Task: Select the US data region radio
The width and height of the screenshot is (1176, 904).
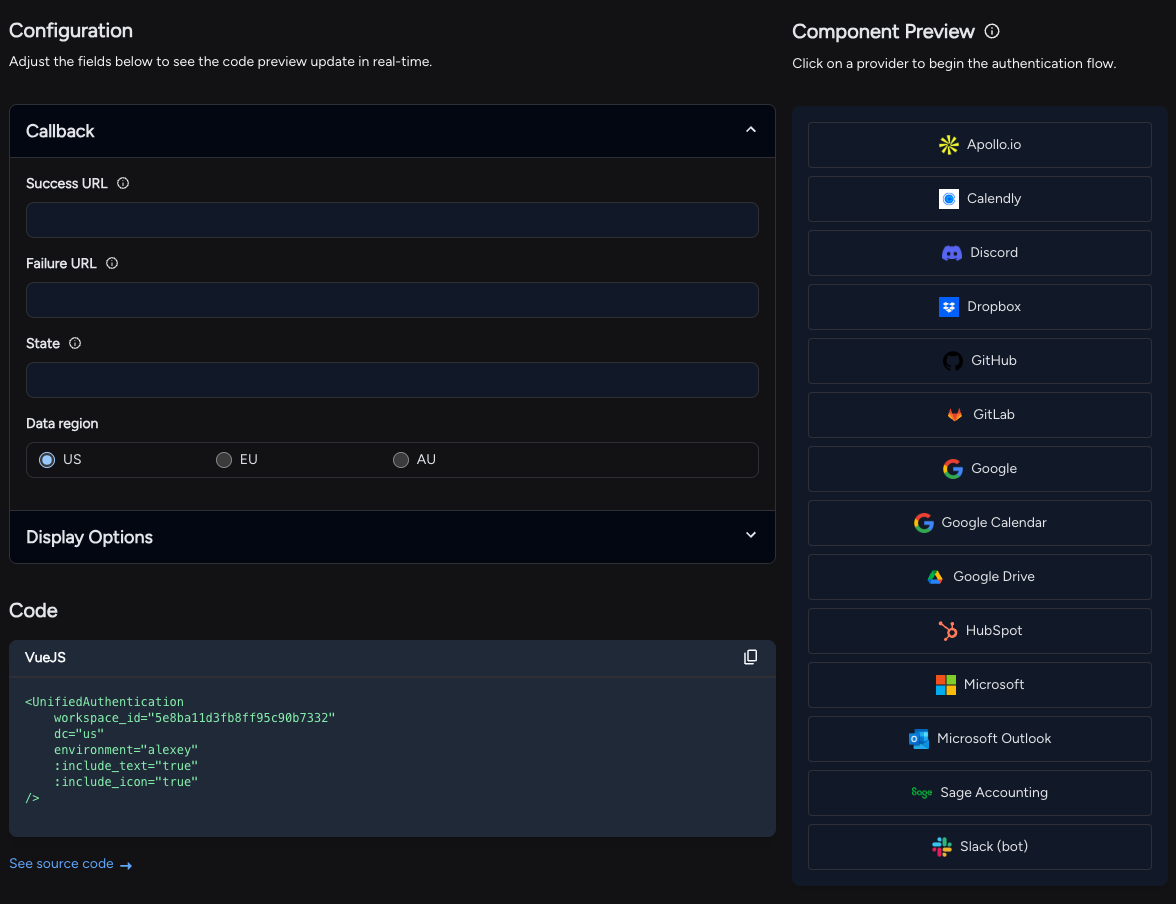Action: click(47, 460)
